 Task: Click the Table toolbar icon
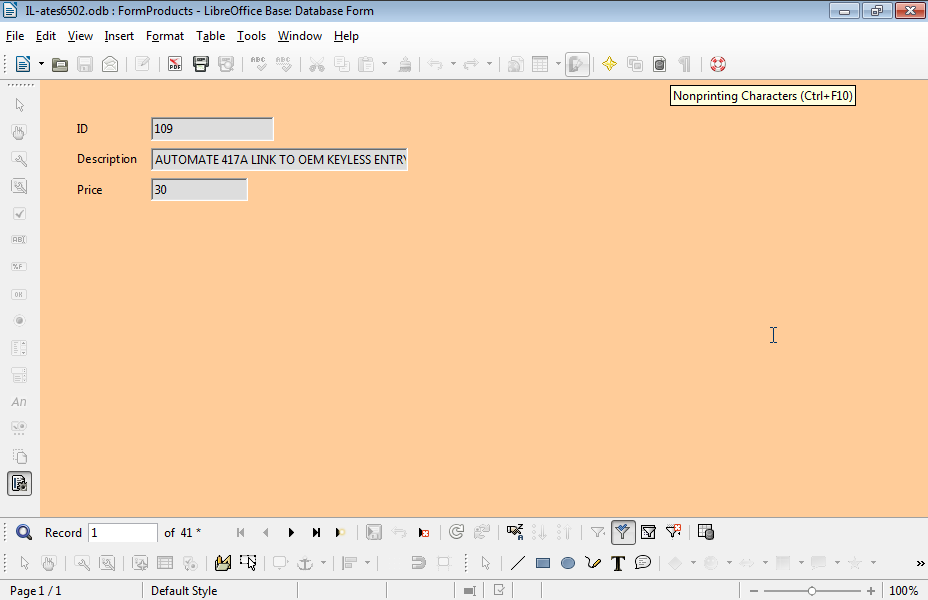click(x=540, y=64)
